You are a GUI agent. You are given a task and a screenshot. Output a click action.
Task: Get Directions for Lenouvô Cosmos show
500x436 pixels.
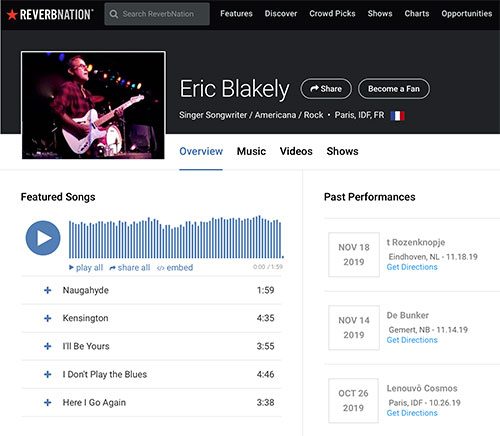click(x=412, y=413)
